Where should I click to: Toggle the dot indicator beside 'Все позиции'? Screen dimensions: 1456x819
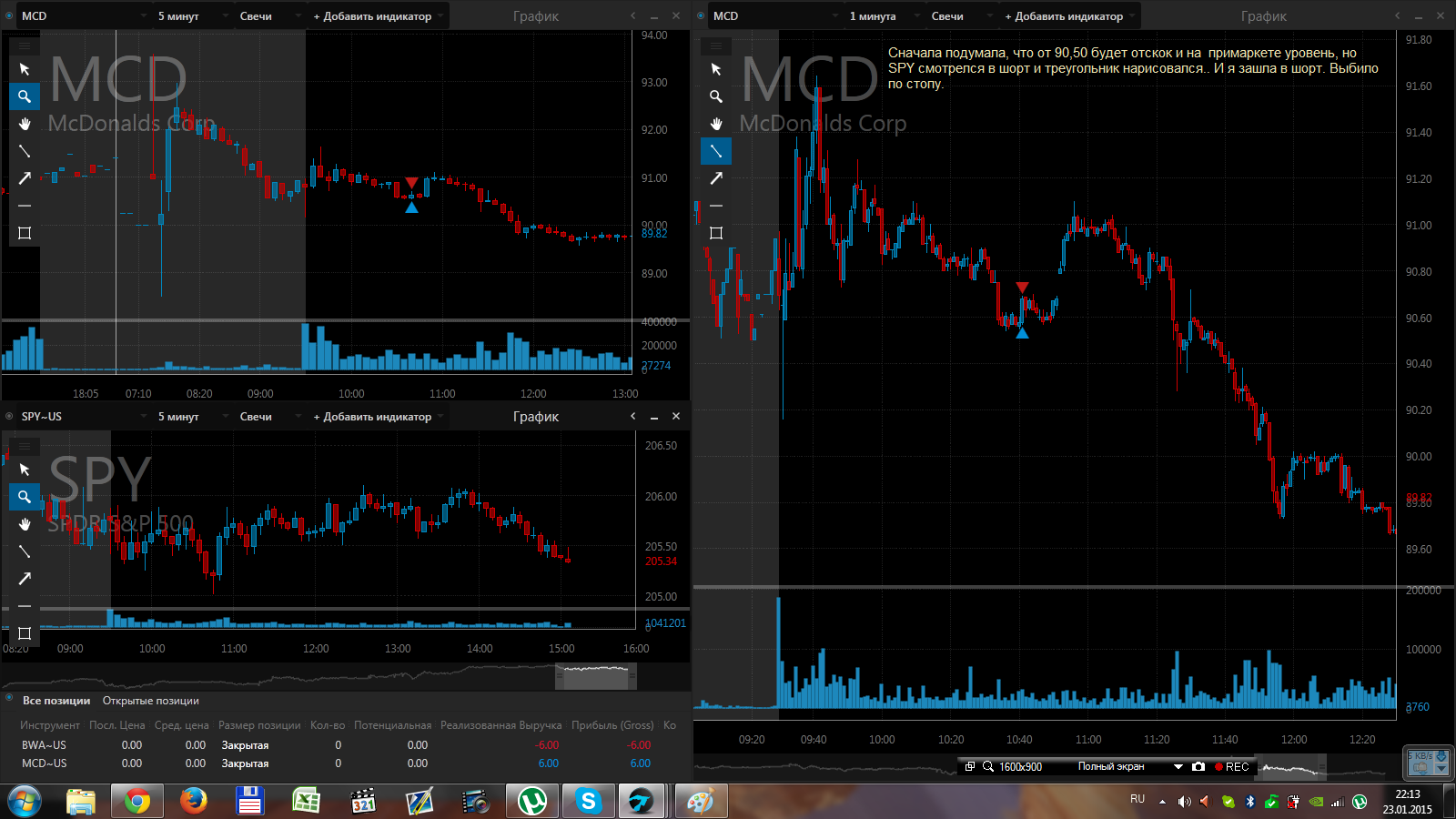pyautogui.click(x=9, y=699)
